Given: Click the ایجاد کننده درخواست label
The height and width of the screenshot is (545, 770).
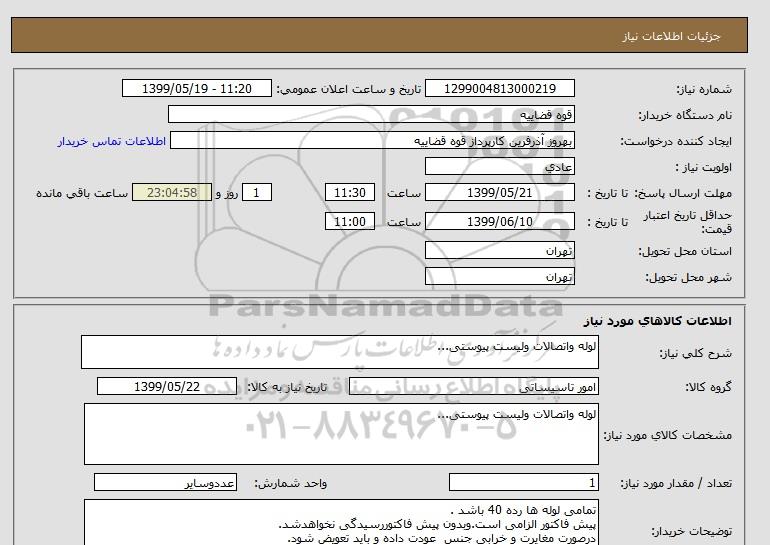Looking at the screenshot, I should [676, 141].
